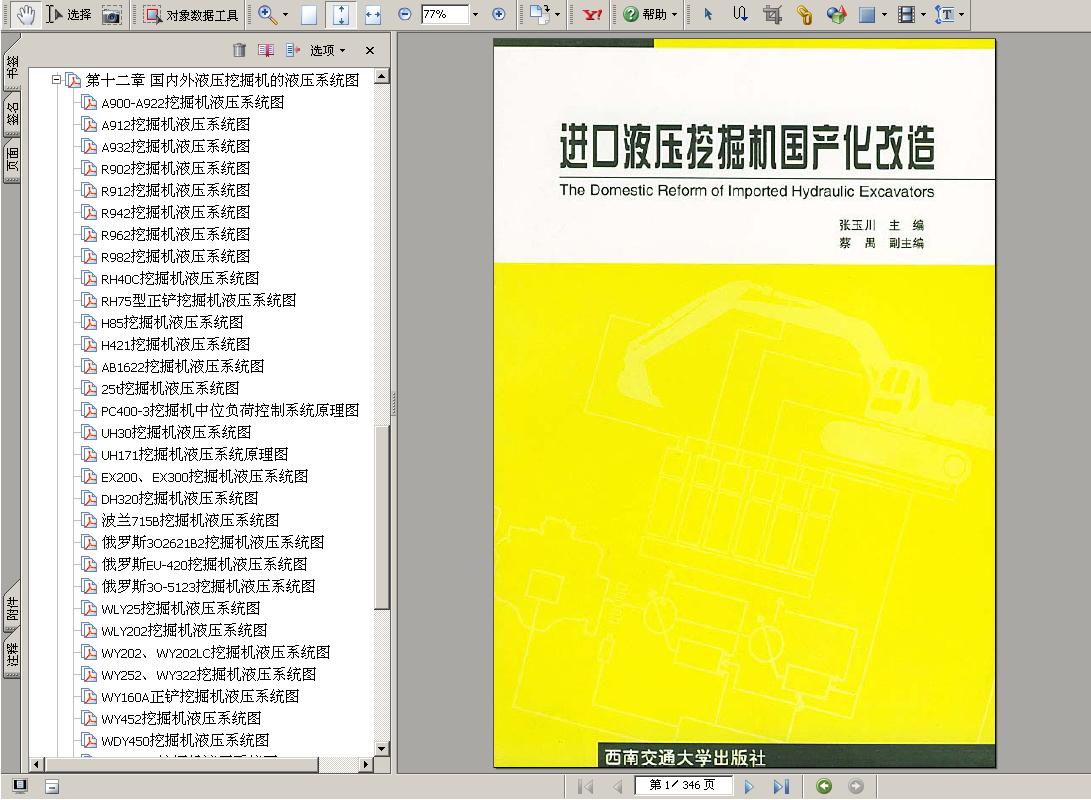1091x800 pixels.
Task: Select the crop tool
Action: pos(772,14)
